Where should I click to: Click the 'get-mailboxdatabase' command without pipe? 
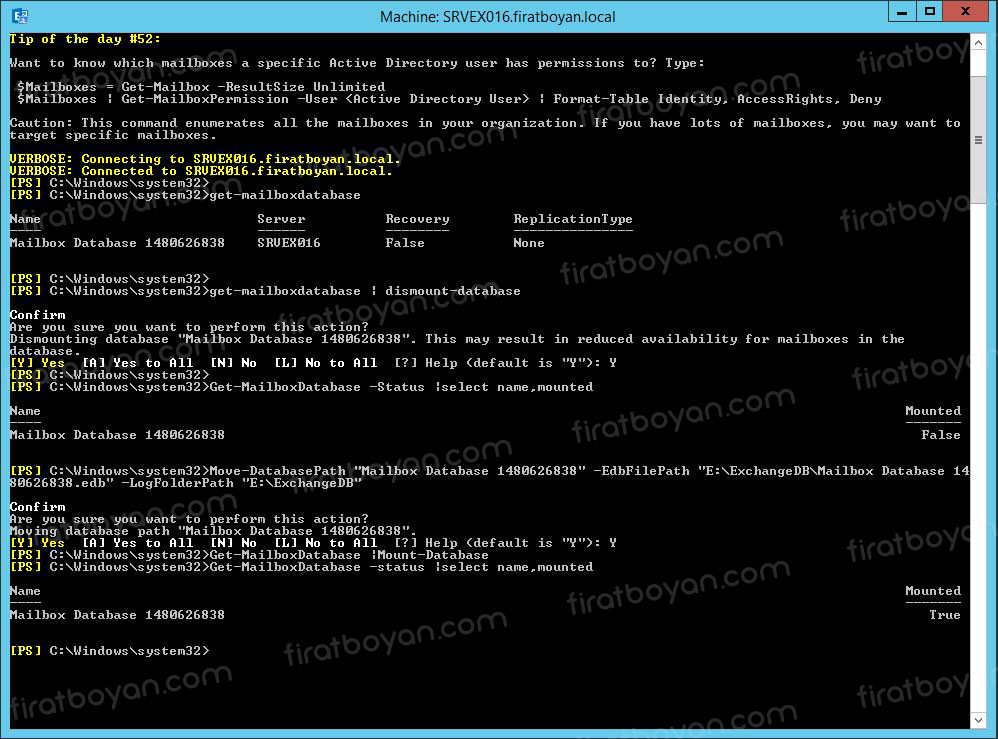click(x=285, y=195)
